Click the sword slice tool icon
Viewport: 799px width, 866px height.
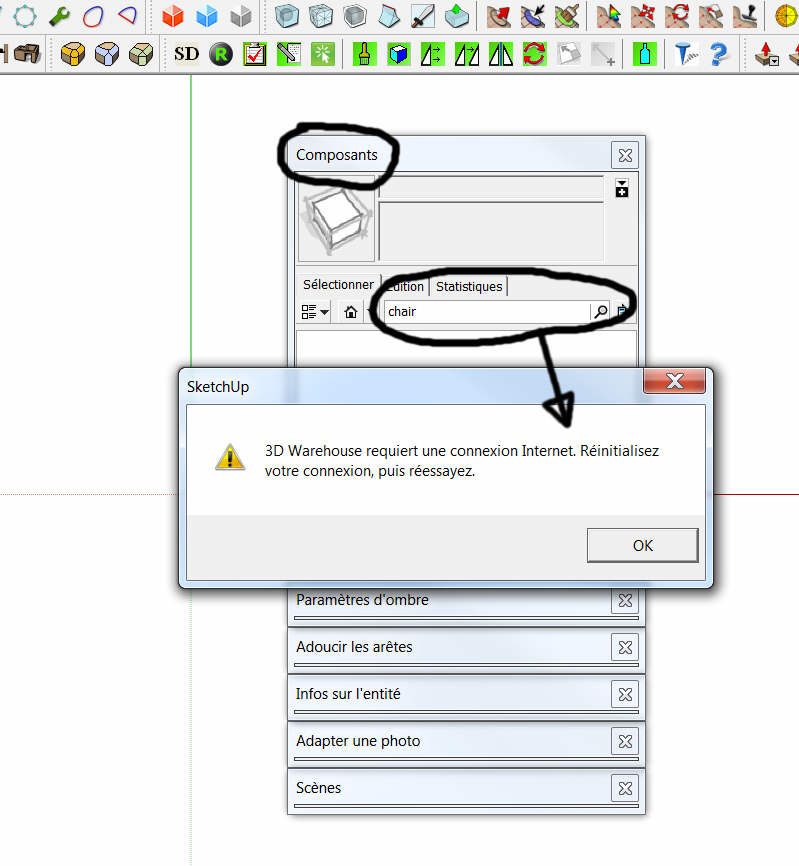423,15
